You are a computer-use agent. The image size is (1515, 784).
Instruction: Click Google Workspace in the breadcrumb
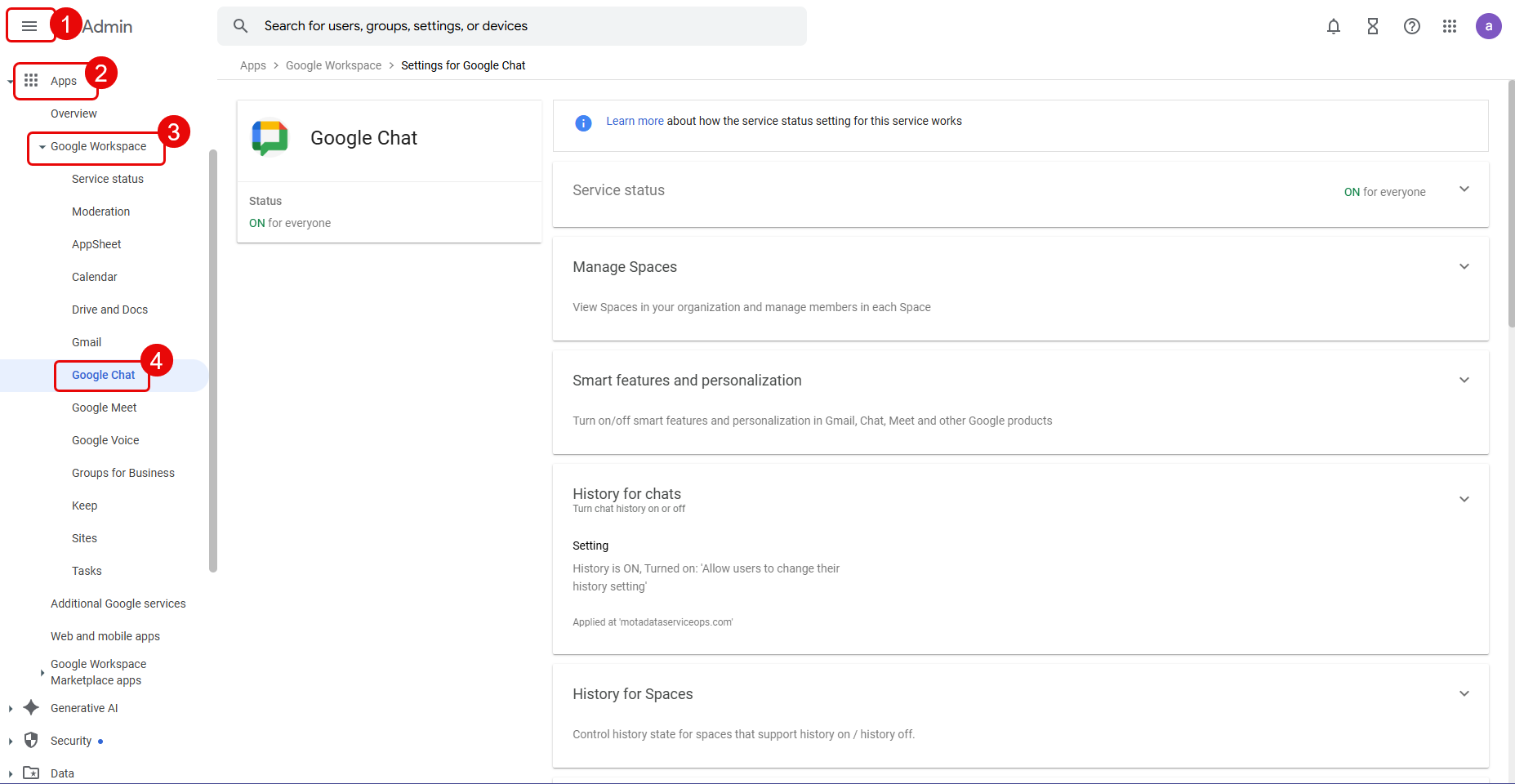click(333, 65)
